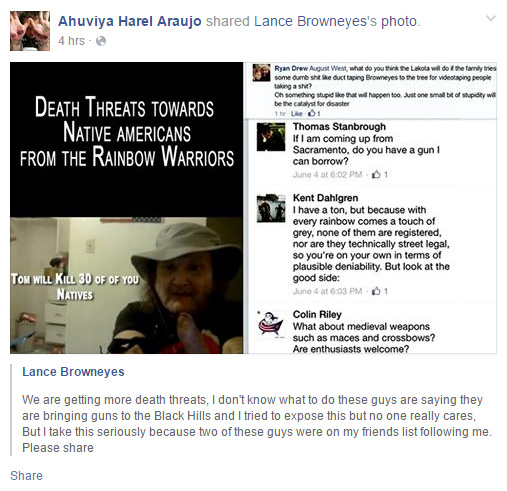Expand the post options chevron menu
Screen dimensions: 507x491
click(x=491, y=18)
